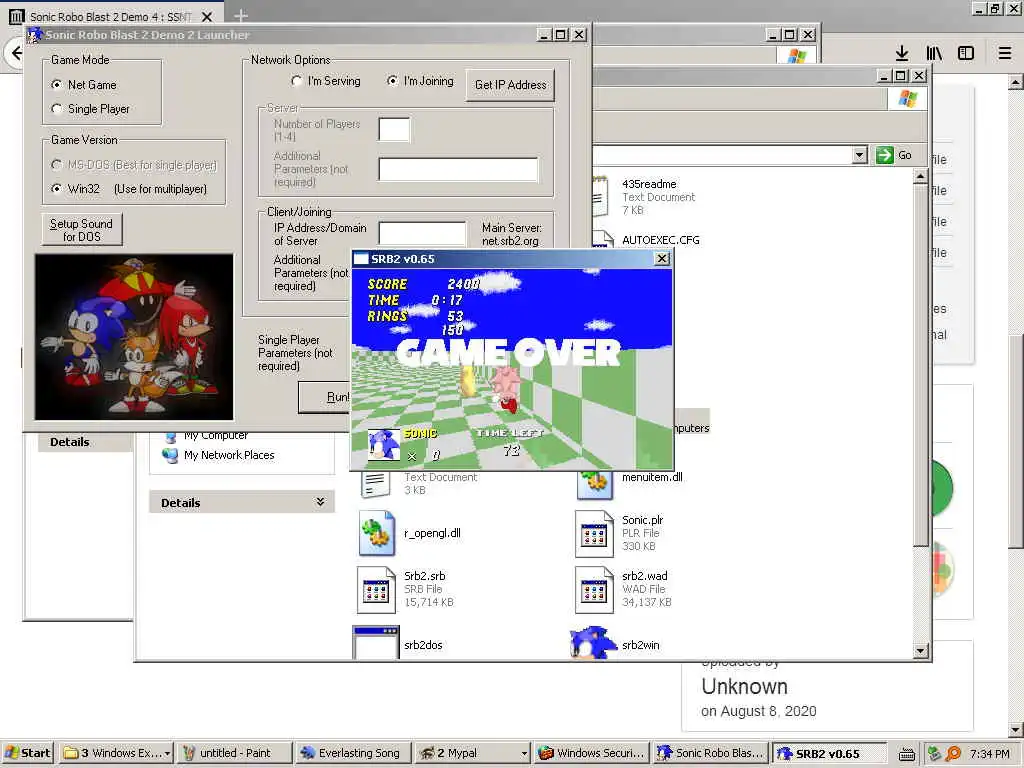
Task: Open the Explorer address bar dropdown
Action: coord(860,155)
